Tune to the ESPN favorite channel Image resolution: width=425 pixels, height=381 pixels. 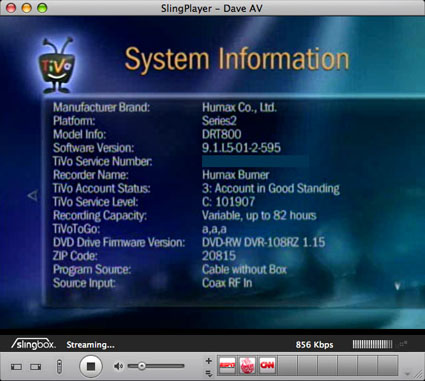(x=227, y=365)
